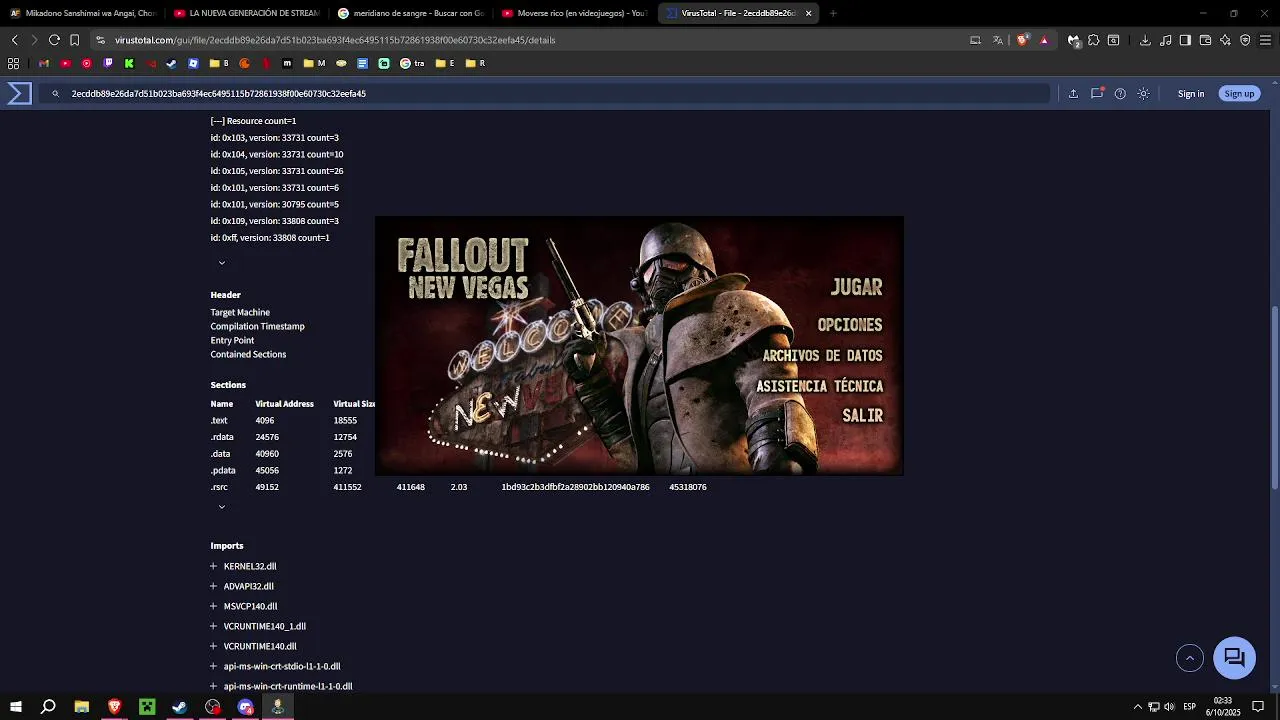The height and width of the screenshot is (720, 1280).
Task: Open the VirusTotal help question icon
Action: [x=1120, y=93]
